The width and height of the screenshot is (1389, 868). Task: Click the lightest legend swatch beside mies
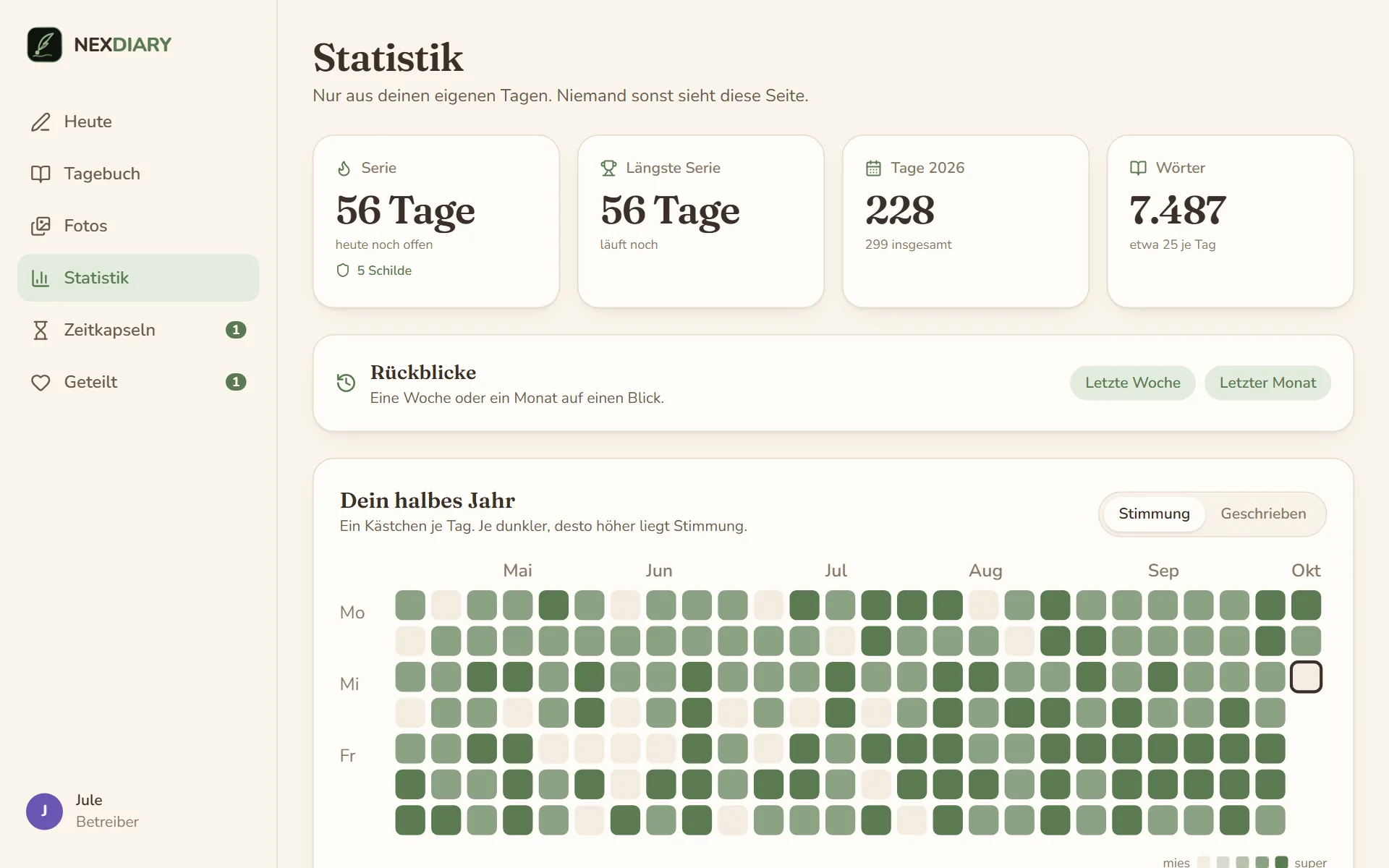1203,862
